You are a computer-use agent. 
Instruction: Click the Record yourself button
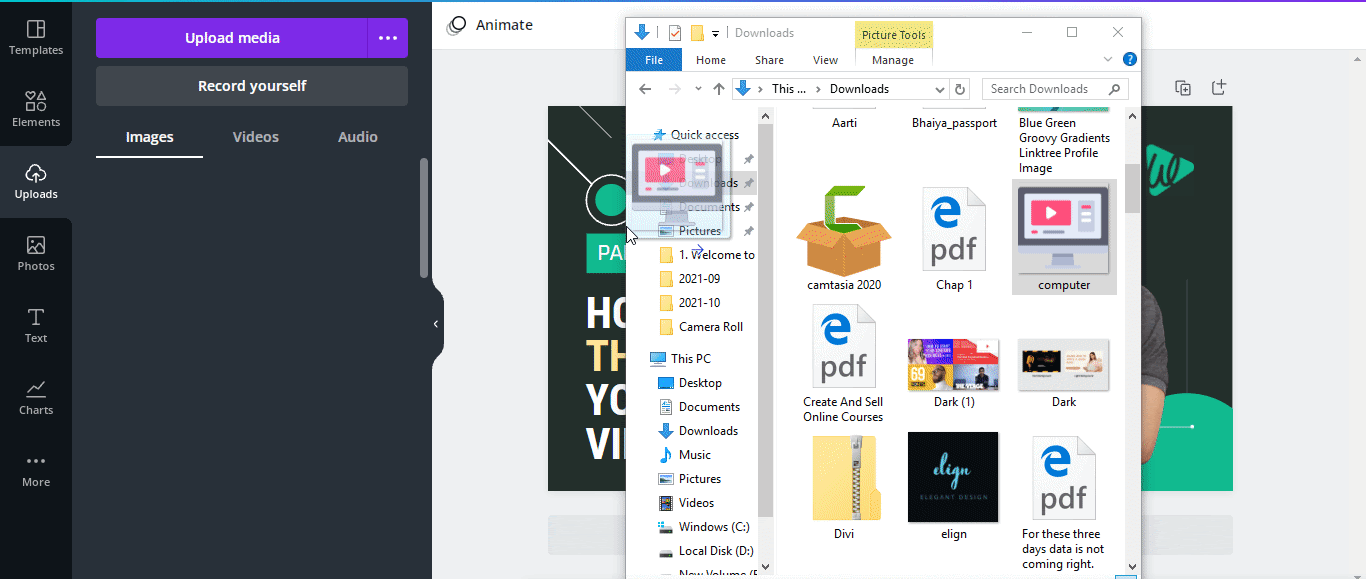[x=252, y=86]
